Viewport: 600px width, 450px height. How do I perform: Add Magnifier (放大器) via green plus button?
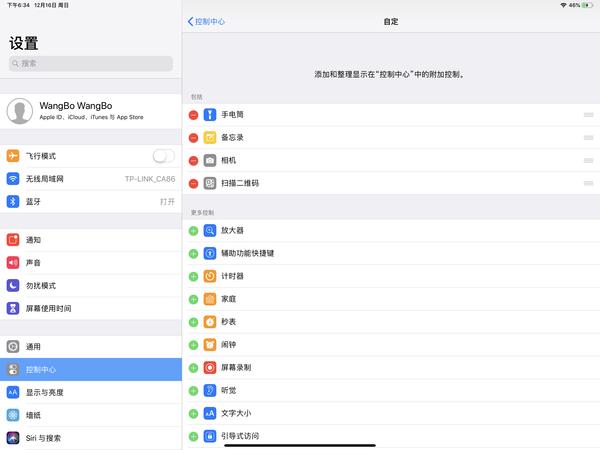(x=194, y=231)
